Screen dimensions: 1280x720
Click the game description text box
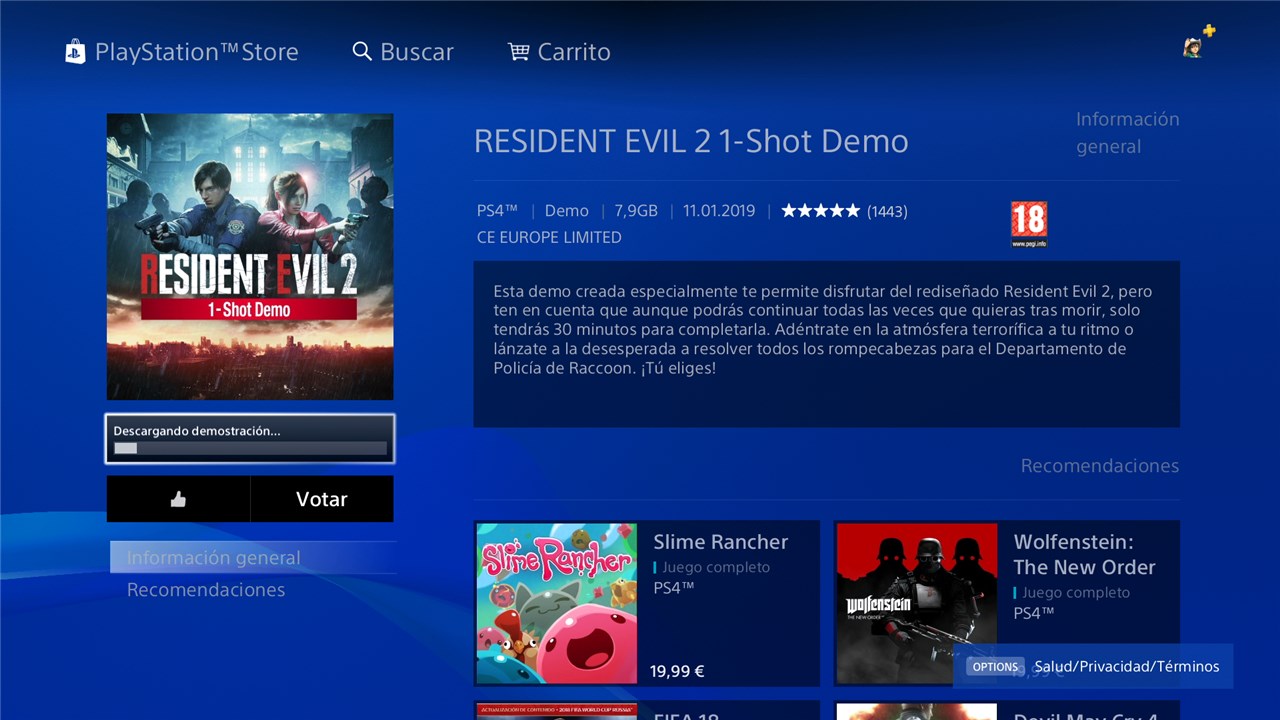pyautogui.click(x=827, y=344)
